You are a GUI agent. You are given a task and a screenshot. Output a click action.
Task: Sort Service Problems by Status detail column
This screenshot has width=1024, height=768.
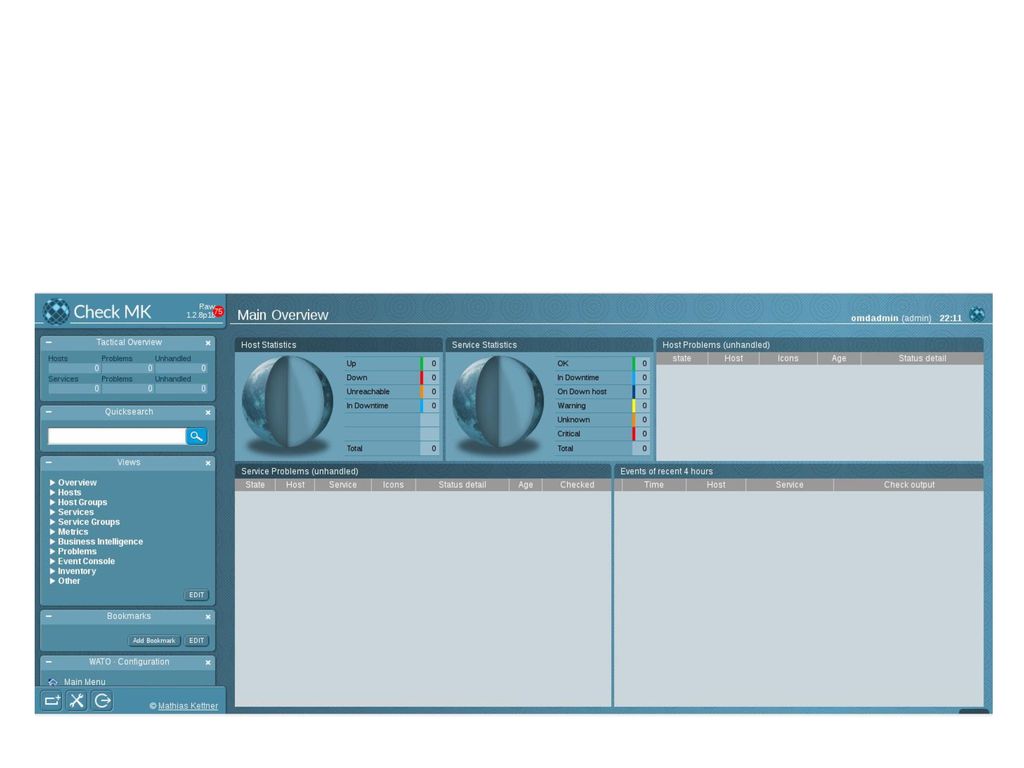tap(462, 485)
